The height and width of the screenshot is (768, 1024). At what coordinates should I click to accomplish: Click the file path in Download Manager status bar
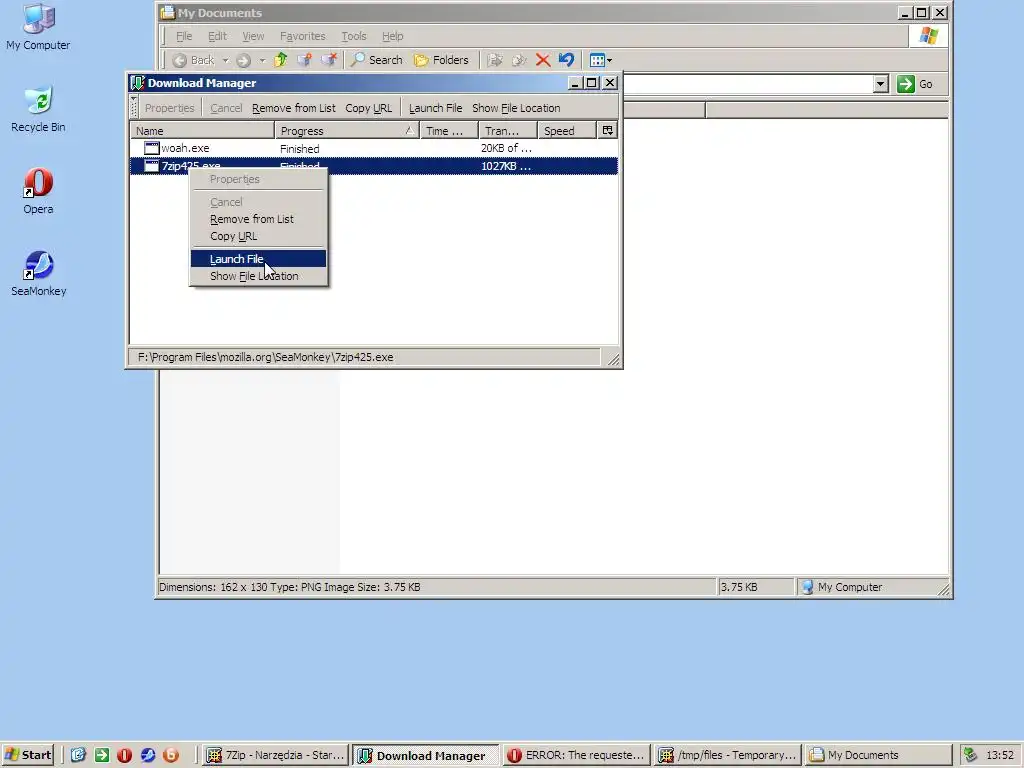[x=265, y=357]
